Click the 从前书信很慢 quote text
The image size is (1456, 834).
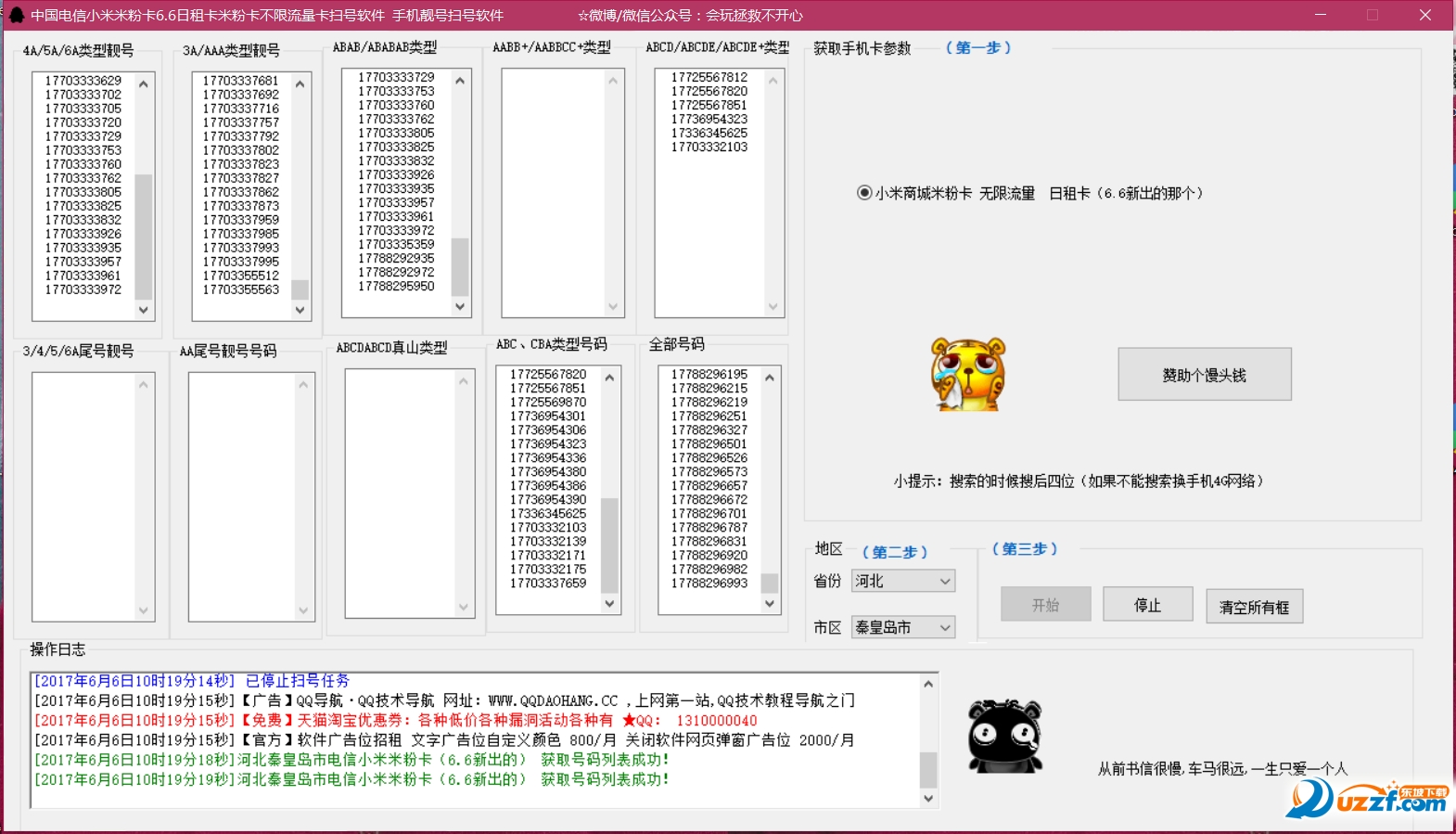click(x=1222, y=768)
